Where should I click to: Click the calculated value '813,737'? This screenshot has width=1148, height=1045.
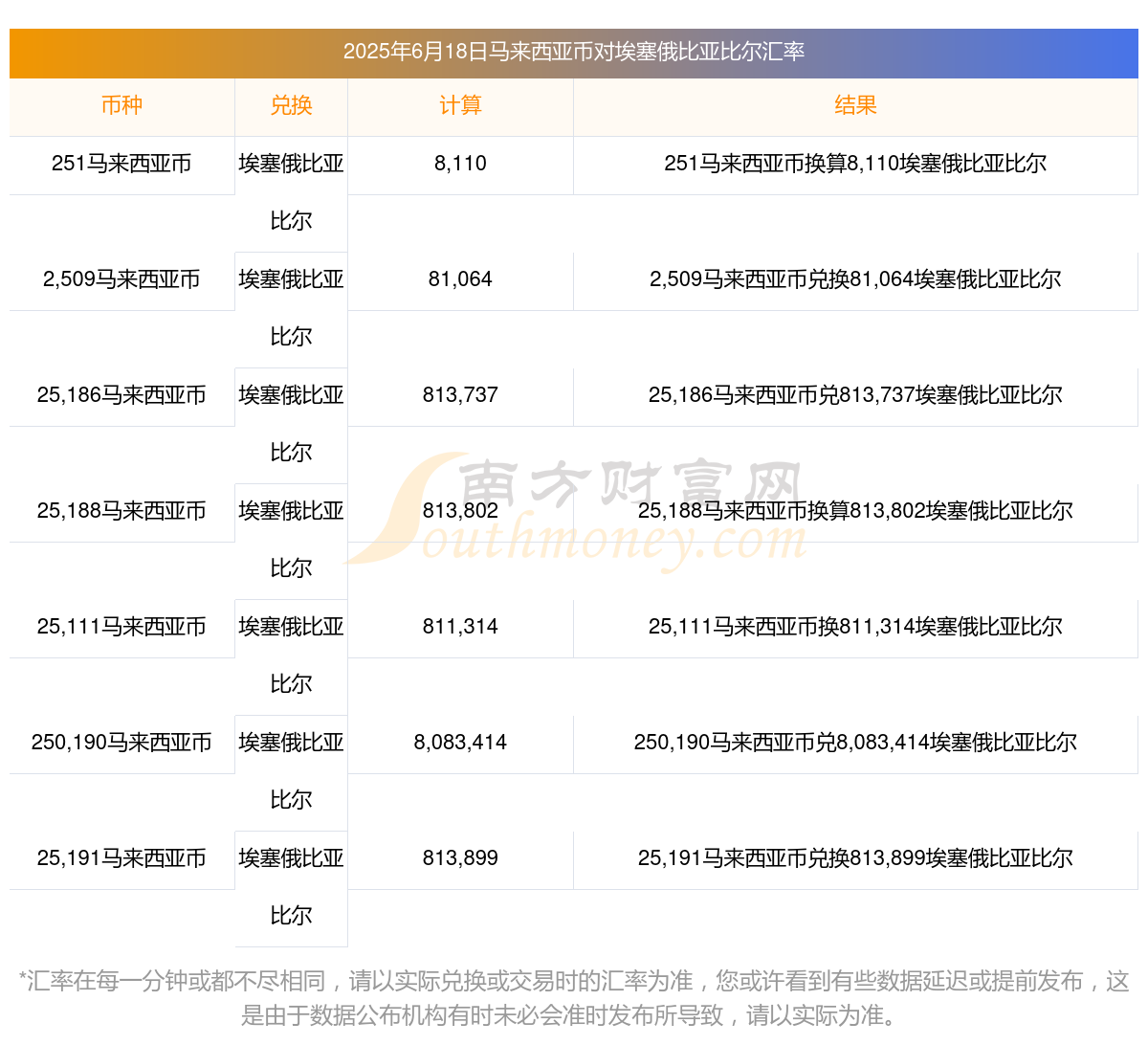pos(460,395)
